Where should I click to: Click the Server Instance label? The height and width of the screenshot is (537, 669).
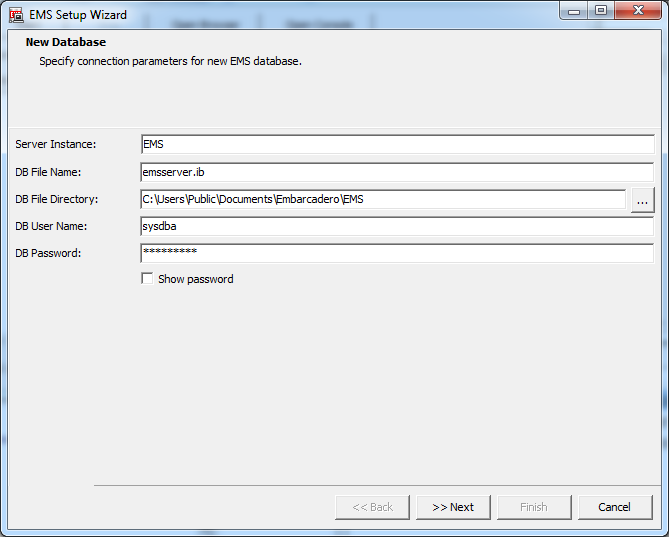click(56, 144)
